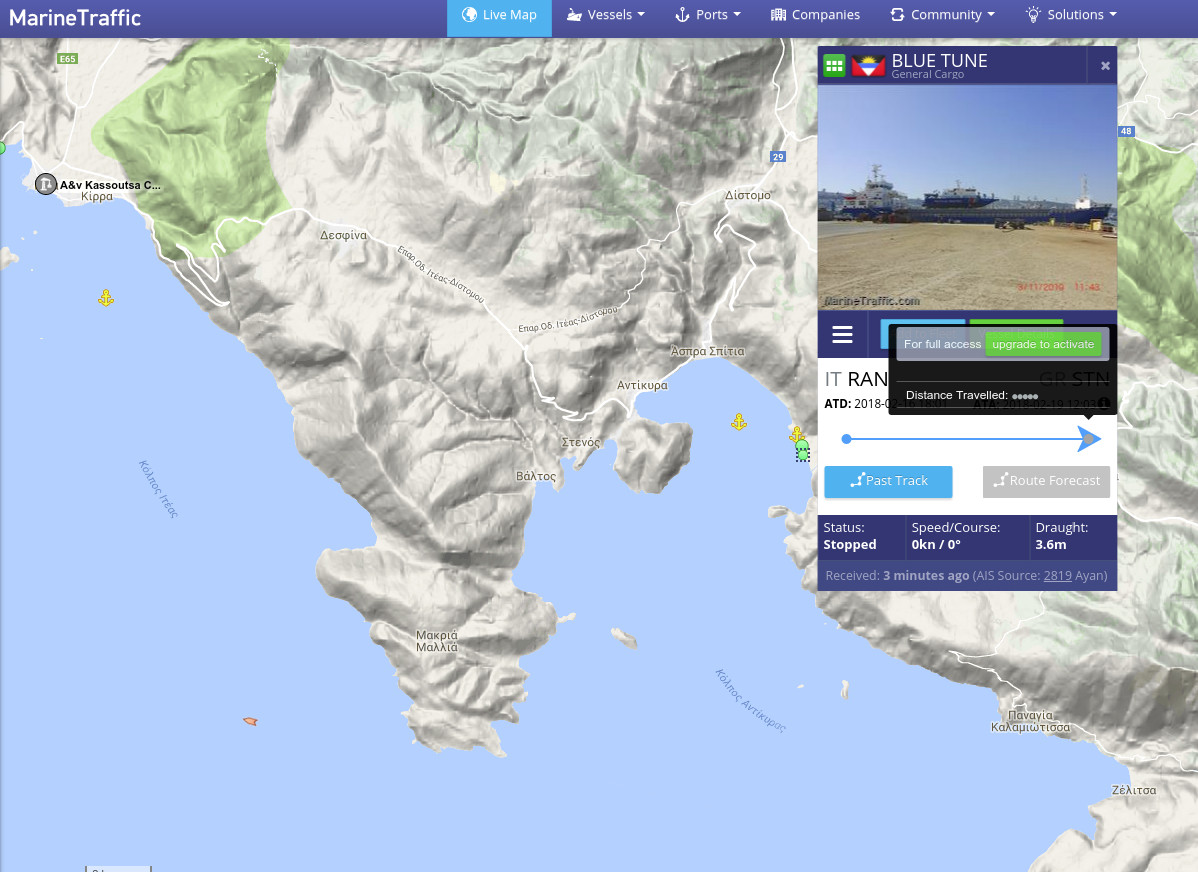Click the yellow anchor icon near Kirra coast
The image size is (1198, 872).
coord(106,298)
